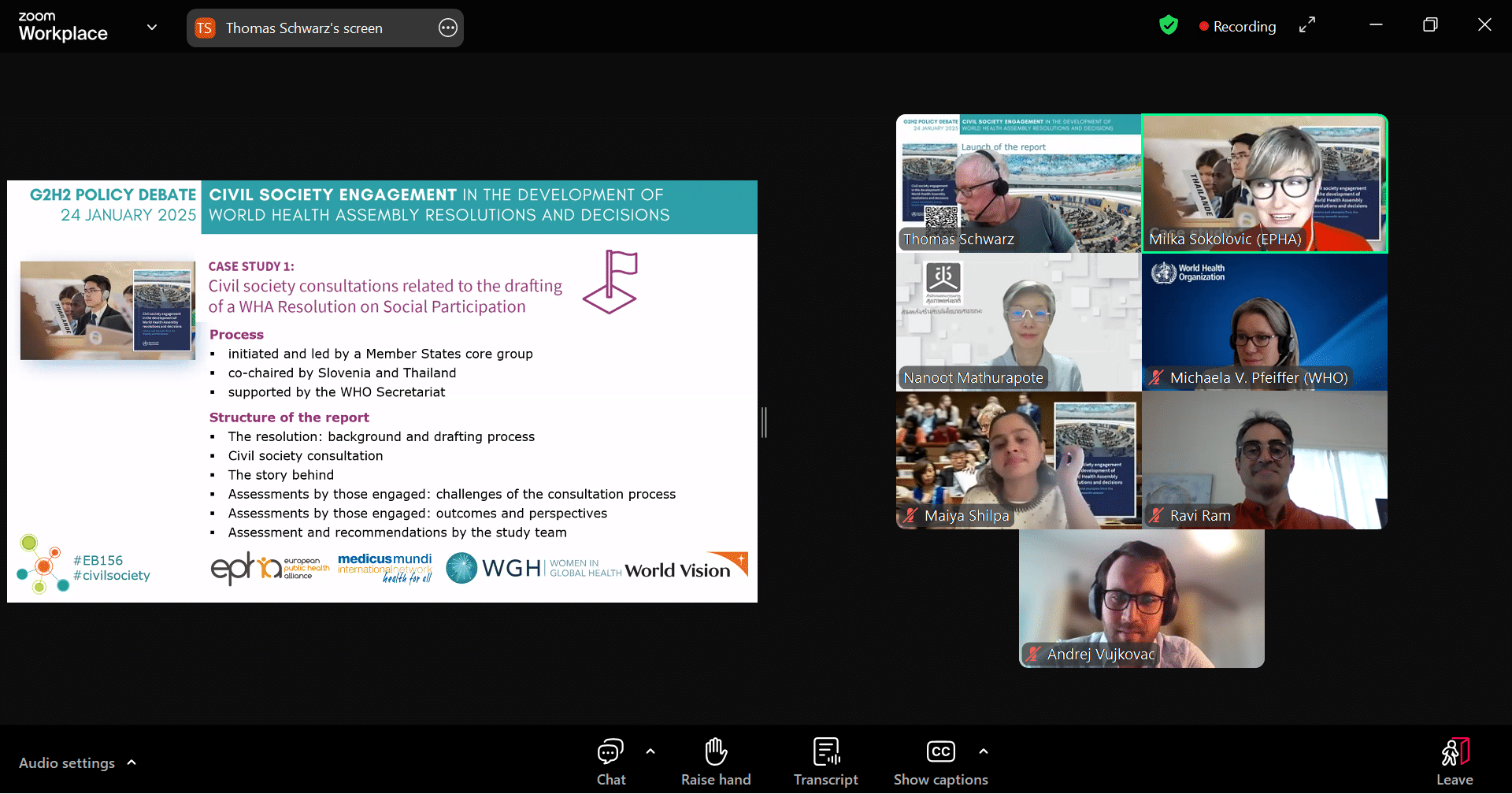Click the green security shield icon

click(x=1169, y=26)
